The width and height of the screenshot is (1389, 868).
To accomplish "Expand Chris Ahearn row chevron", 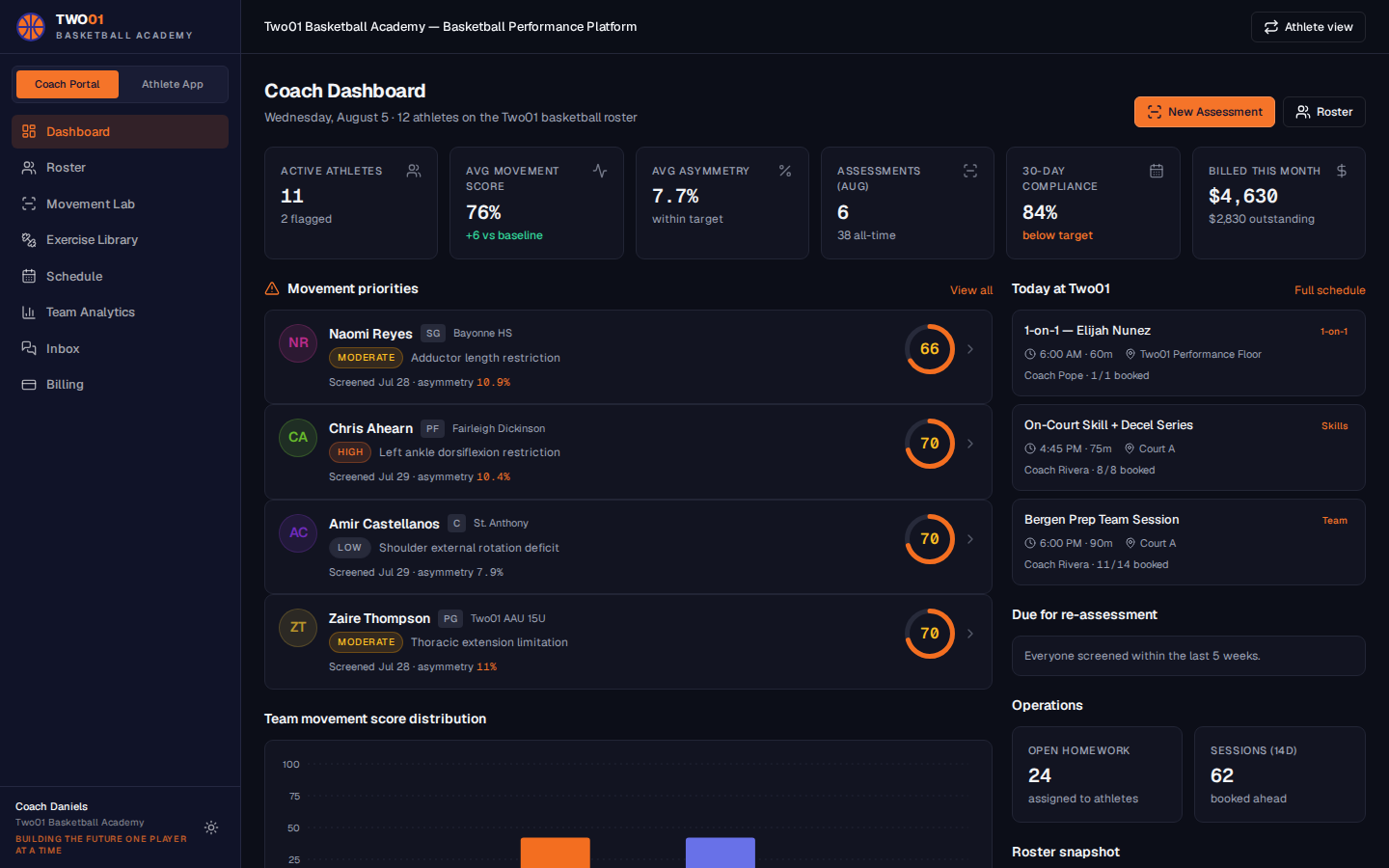I will pos(970,444).
